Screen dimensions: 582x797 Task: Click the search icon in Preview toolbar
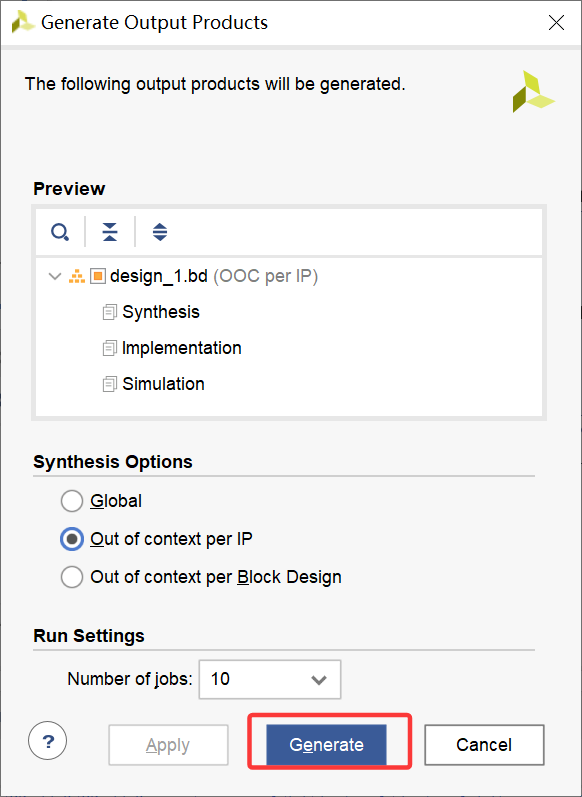(60, 232)
